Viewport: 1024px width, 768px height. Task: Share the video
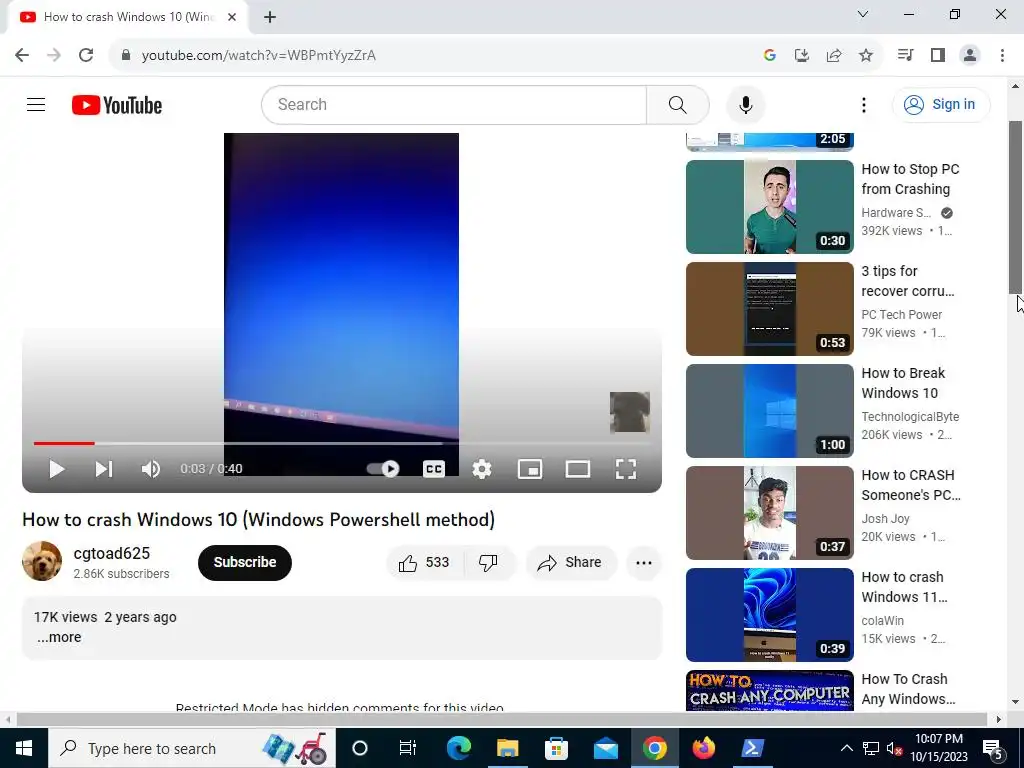pyautogui.click(x=569, y=562)
